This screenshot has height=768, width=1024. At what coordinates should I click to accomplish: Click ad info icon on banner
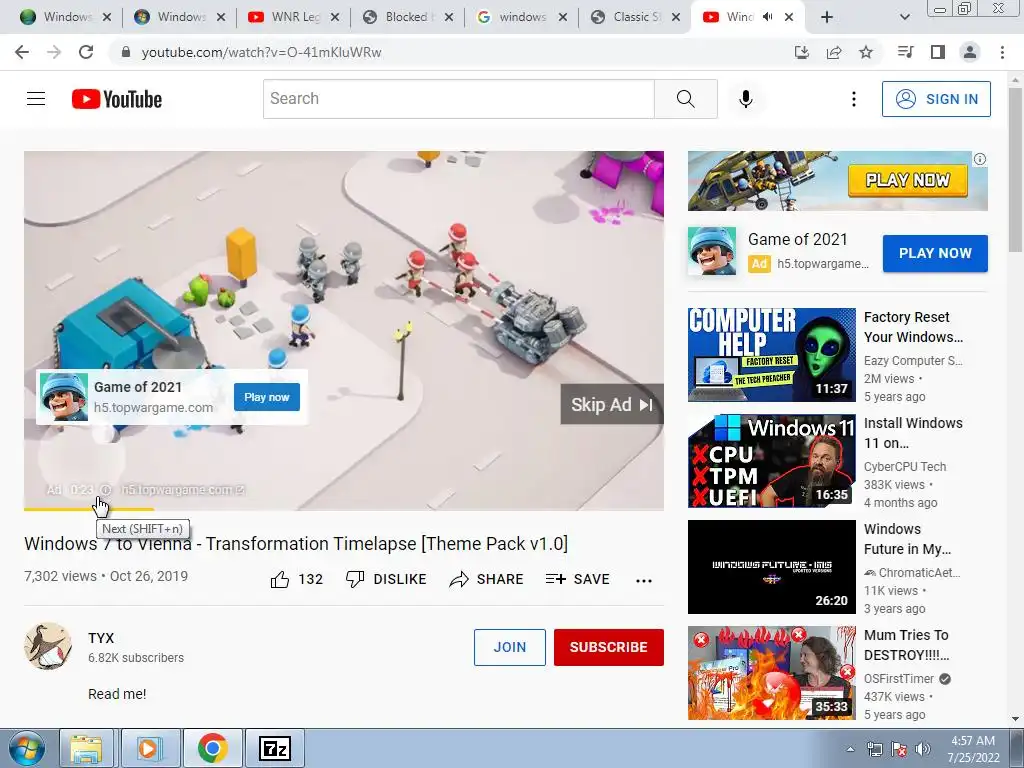coord(980,159)
